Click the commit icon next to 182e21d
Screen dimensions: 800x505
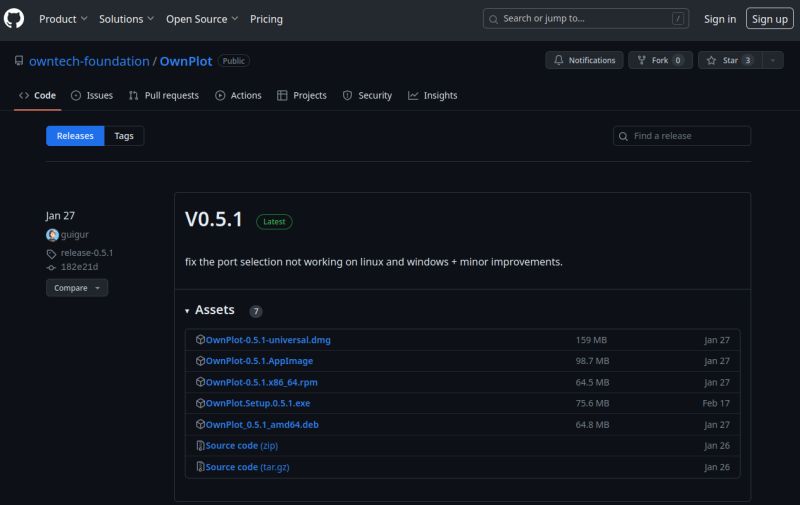coord(51,267)
